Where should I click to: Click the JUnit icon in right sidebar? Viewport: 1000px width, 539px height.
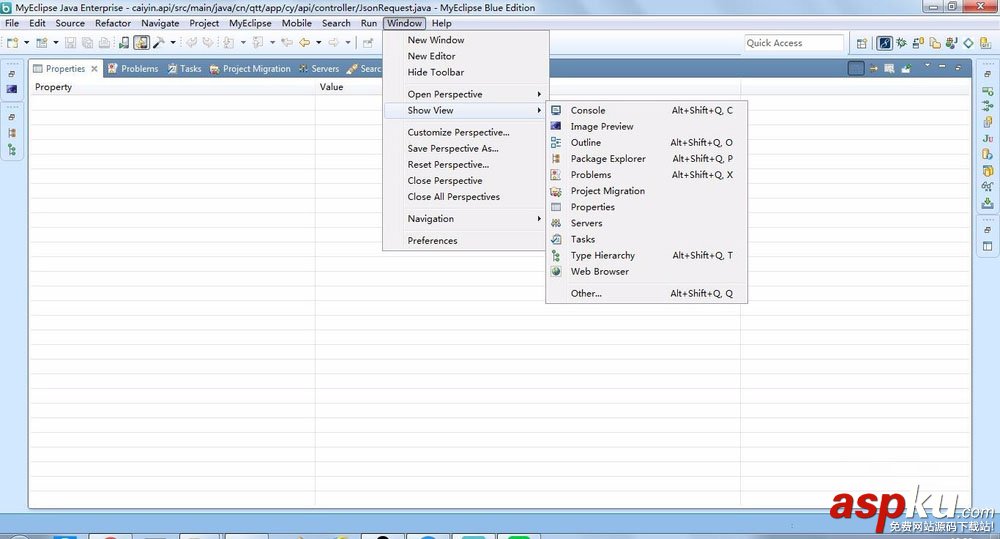[988, 138]
